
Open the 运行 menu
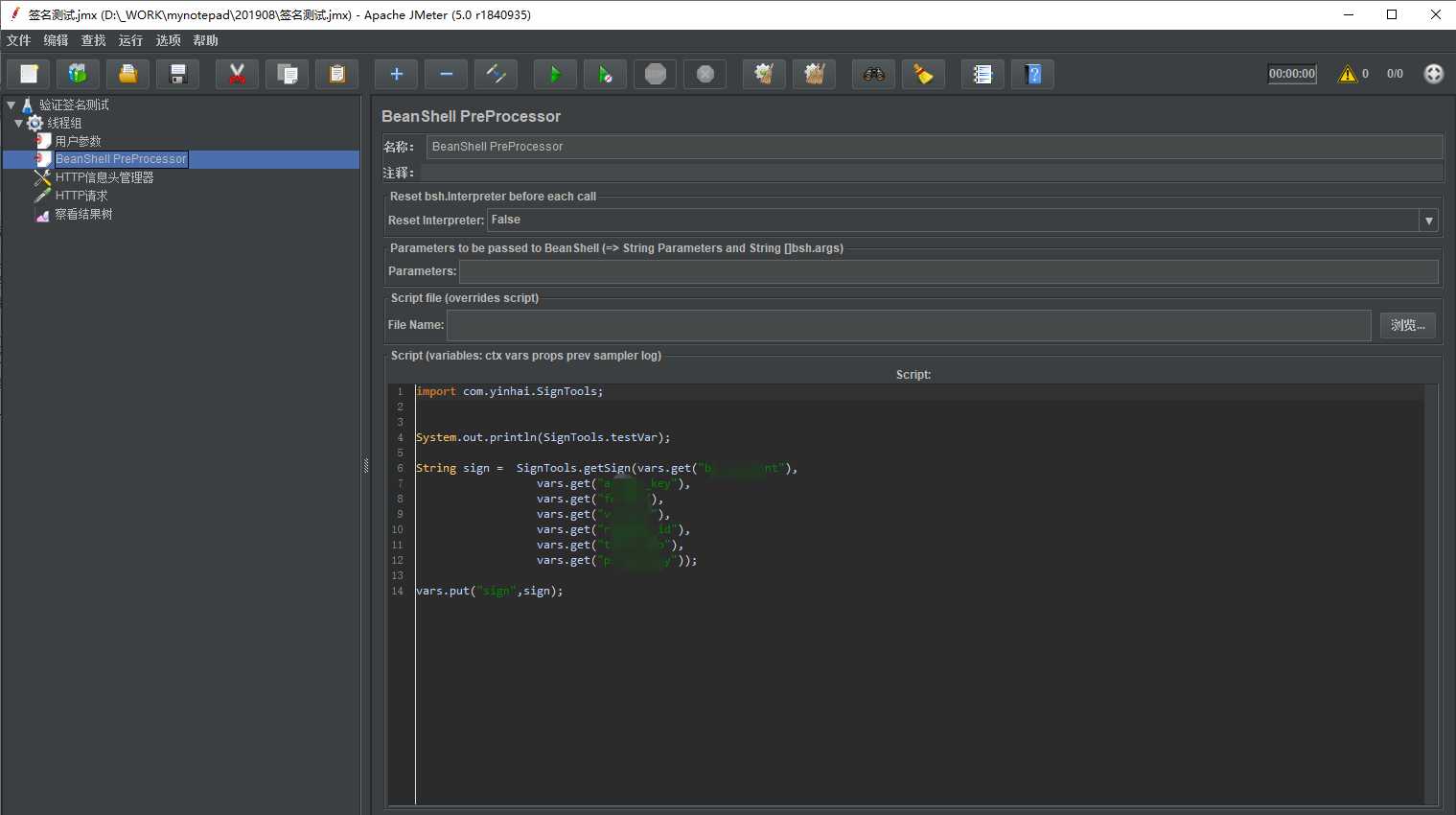(x=130, y=40)
